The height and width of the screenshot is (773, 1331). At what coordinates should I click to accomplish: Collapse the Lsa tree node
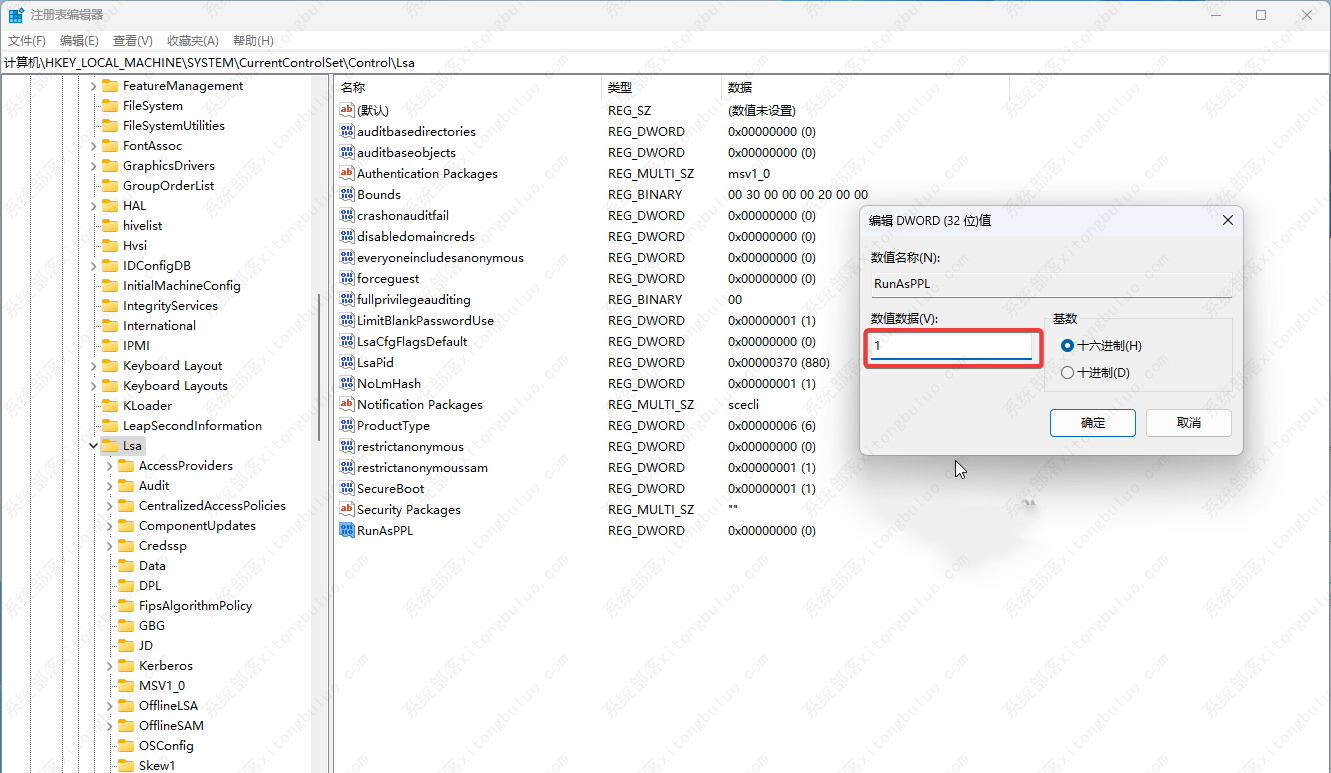[x=93, y=446]
